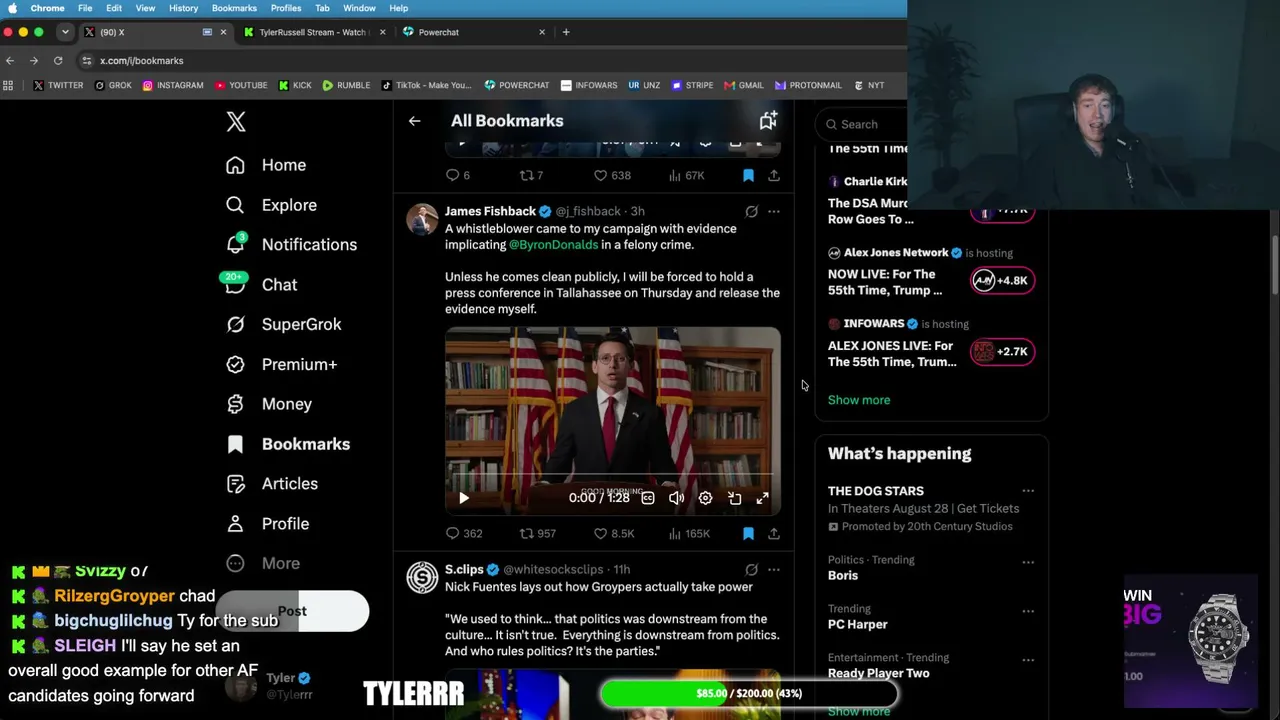The image size is (1280, 720).
Task: Open Grok explain on James Fishback's post
Action: pyautogui.click(x=751, y=212)
